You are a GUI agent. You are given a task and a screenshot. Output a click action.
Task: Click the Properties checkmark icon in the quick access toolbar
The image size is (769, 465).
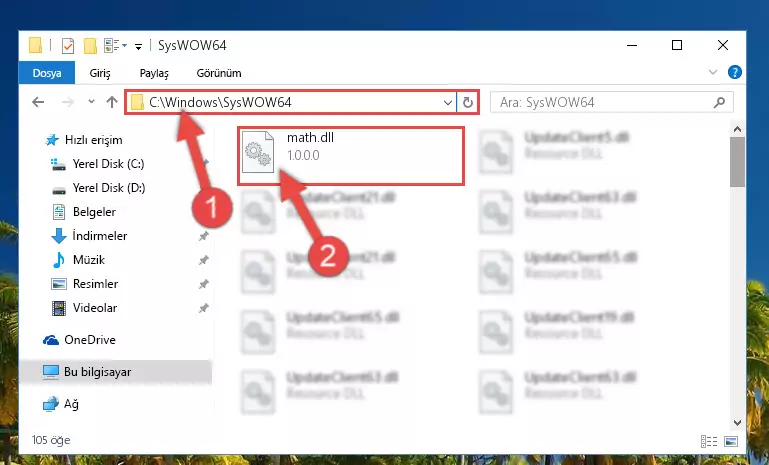68,46
